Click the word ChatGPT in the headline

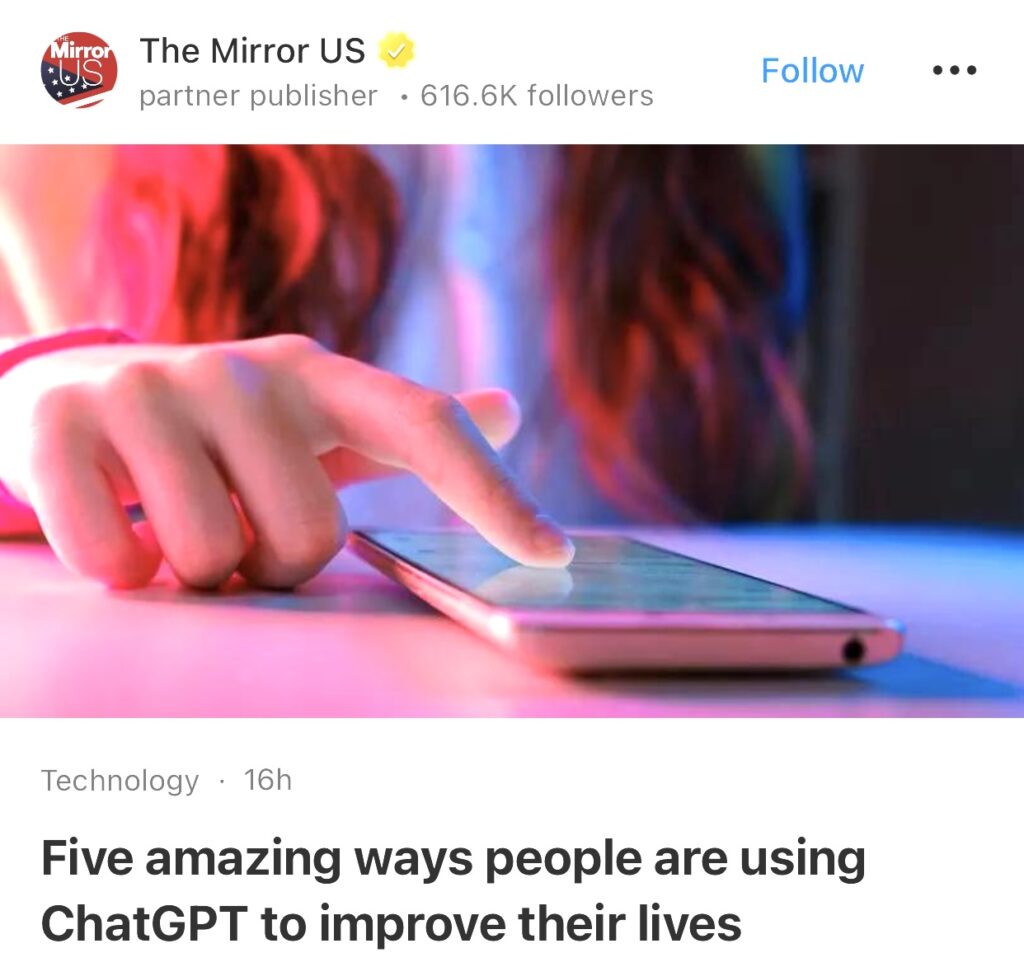(145, 923)
